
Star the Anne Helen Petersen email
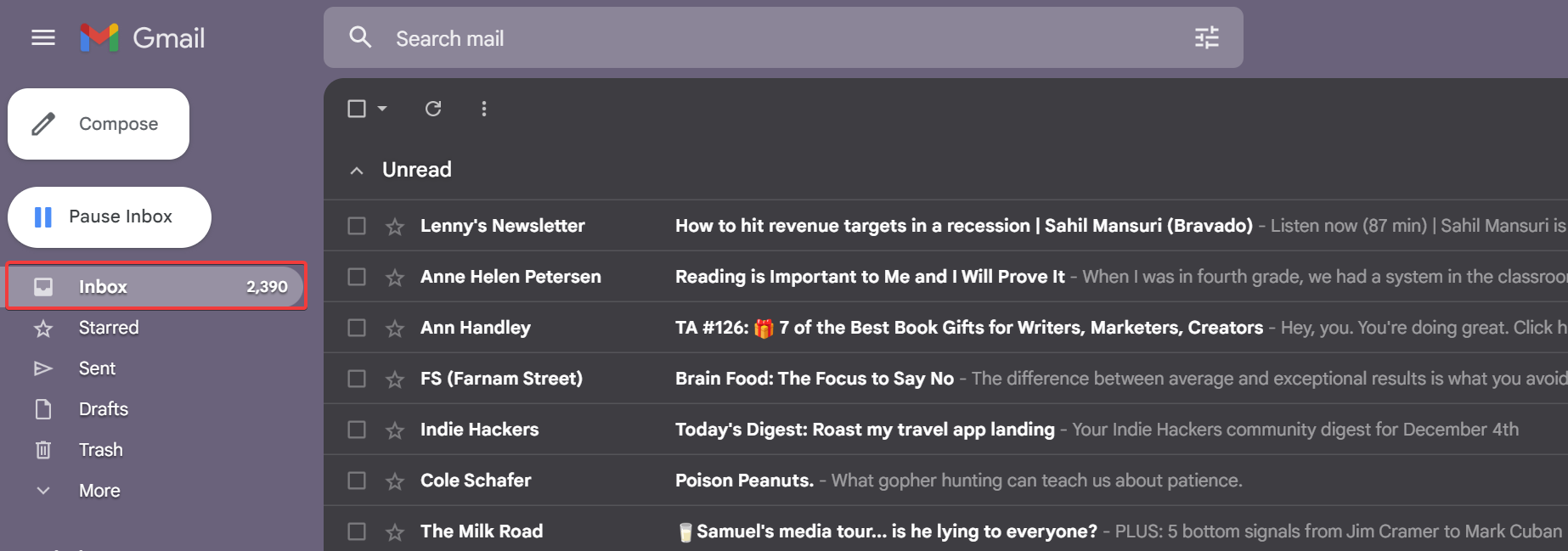[395, 277]
